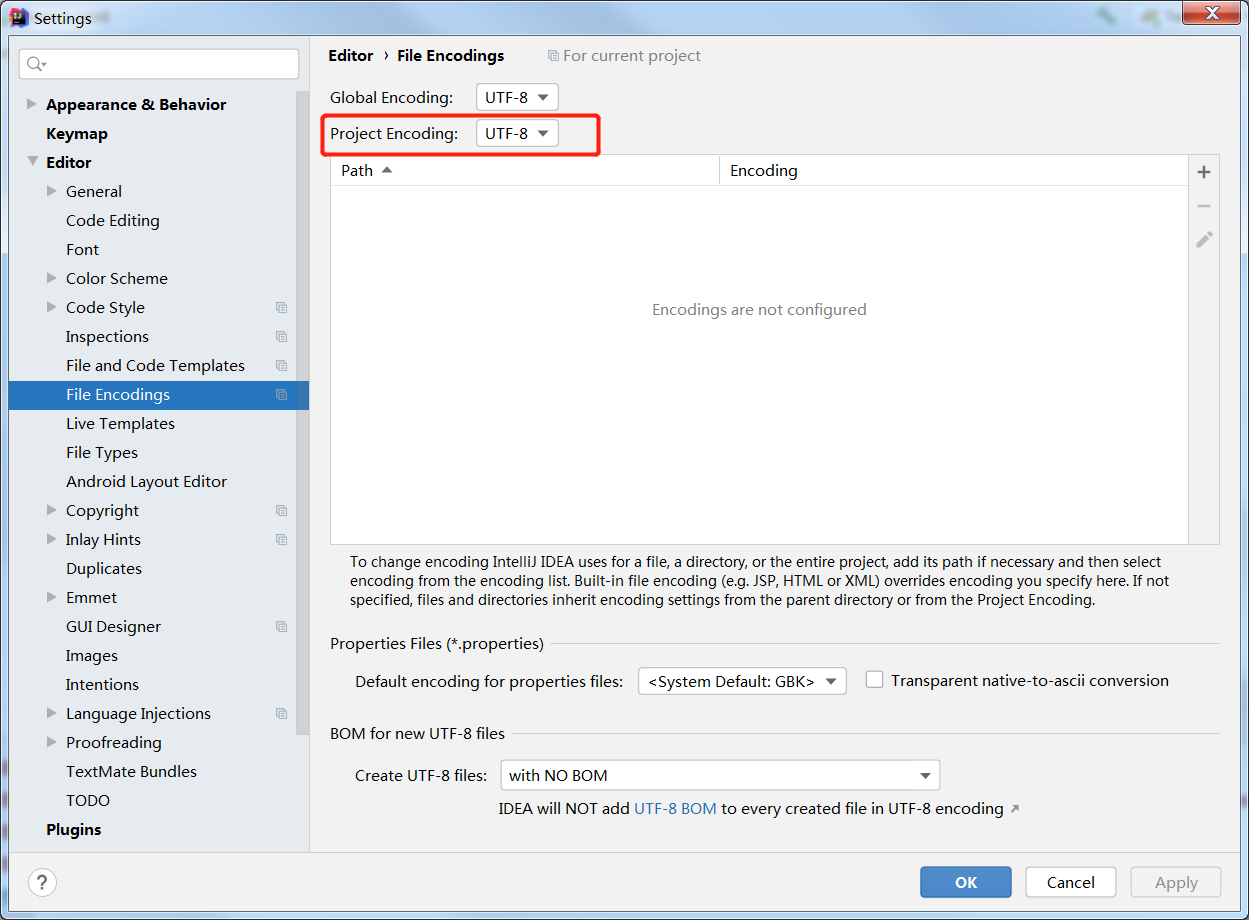Click the help question mark icon
This screenshot has width=1249, height=920.
pyautogui.click(x=42, y=882)
